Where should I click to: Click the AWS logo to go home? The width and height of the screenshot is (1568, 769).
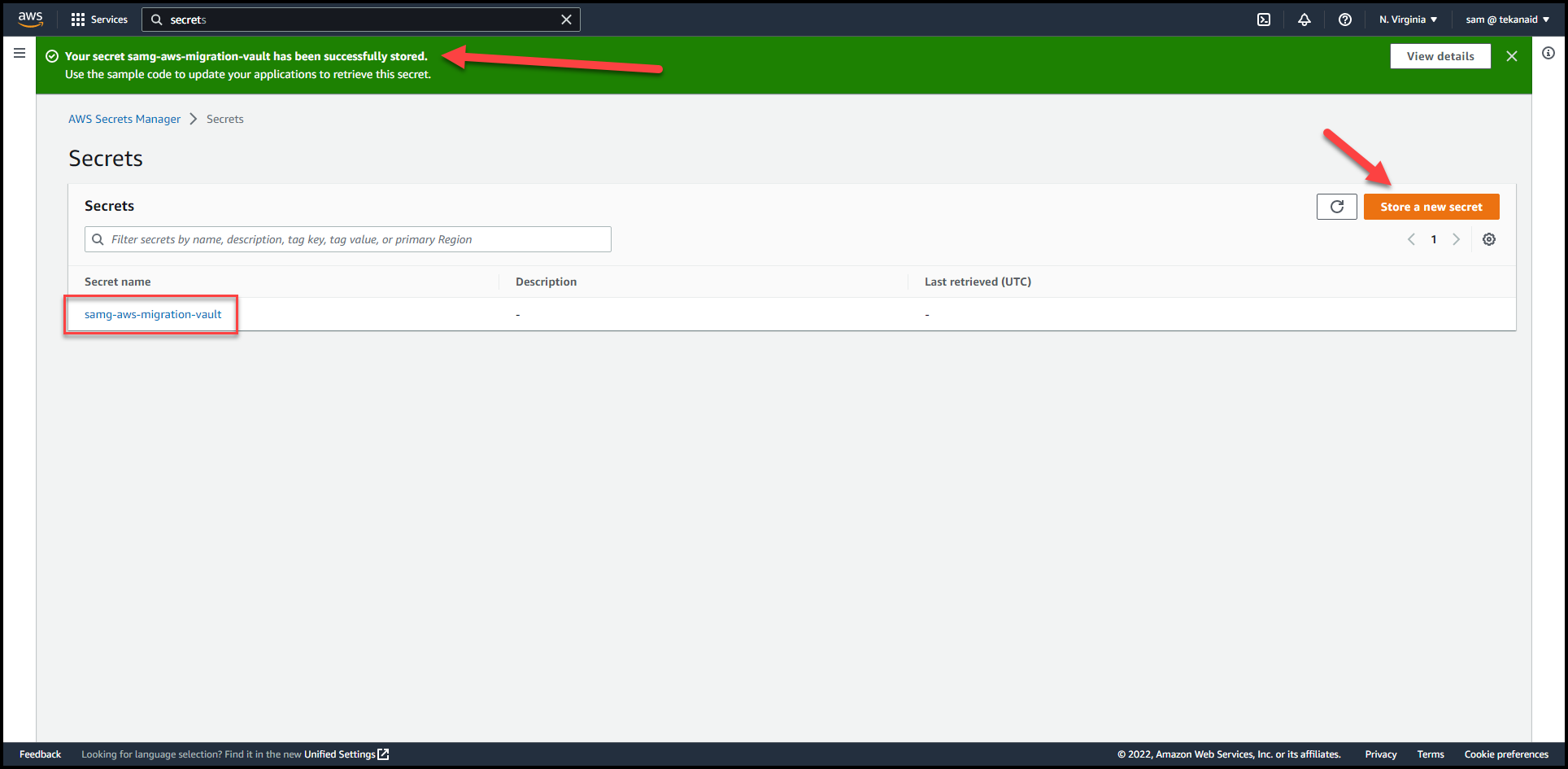point(29,19)
